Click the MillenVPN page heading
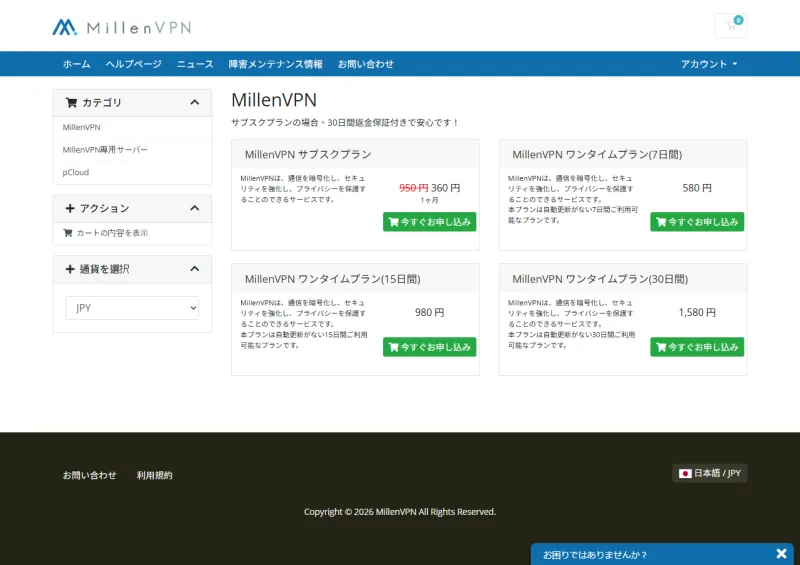 click(274, 100)
